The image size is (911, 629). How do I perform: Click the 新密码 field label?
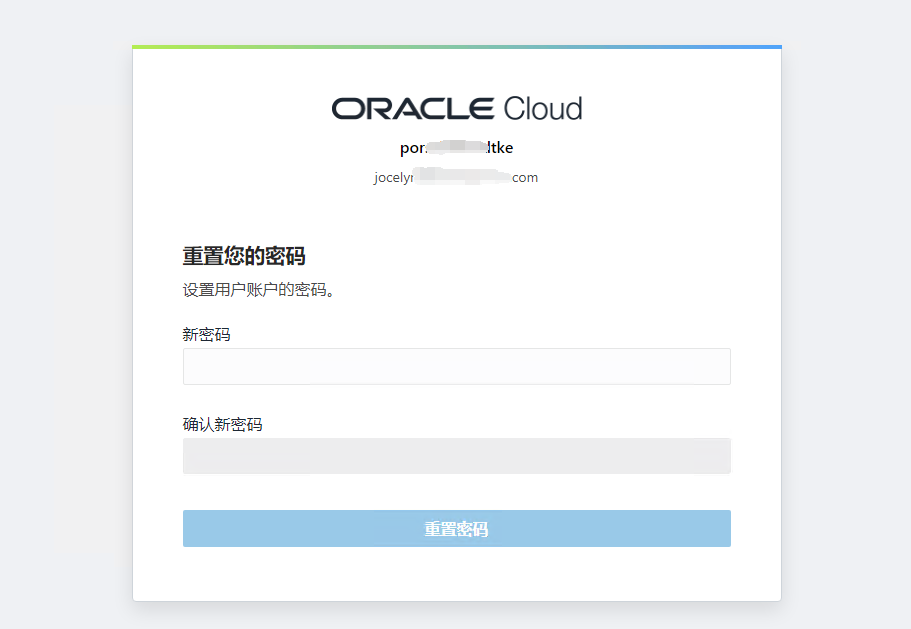point(206,335)
